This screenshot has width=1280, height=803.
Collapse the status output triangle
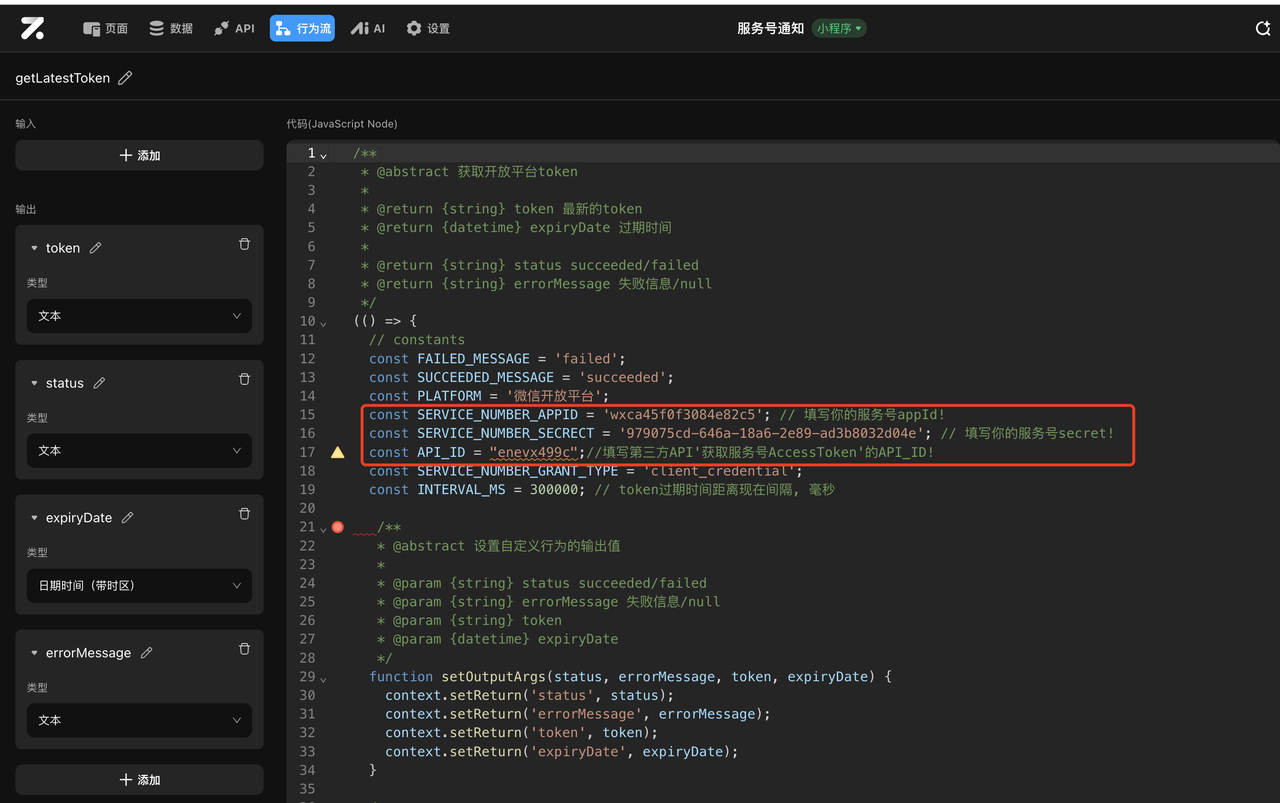pyautogui.click(x=34, y=383)
